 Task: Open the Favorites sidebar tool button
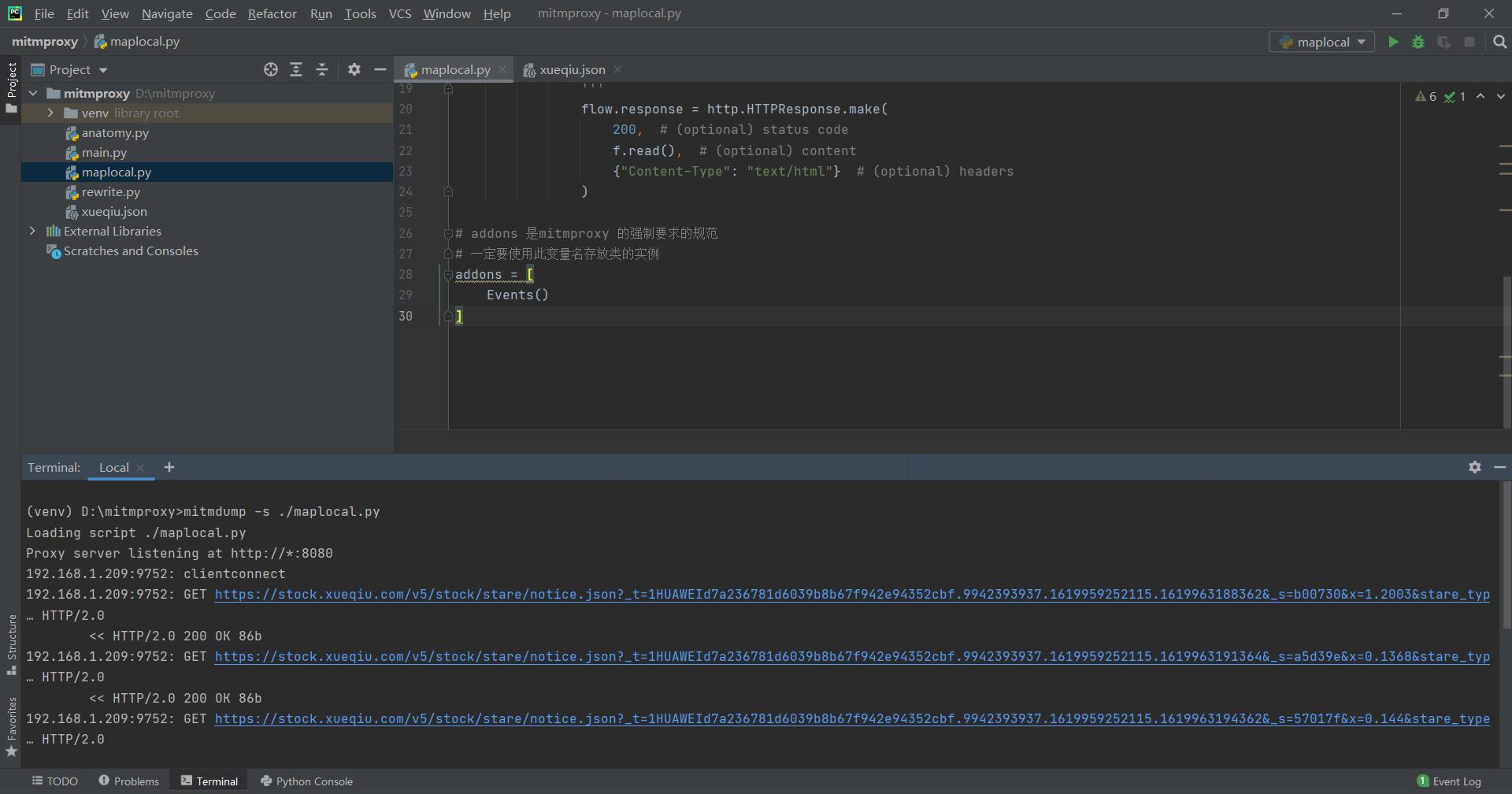click(11, 728)
